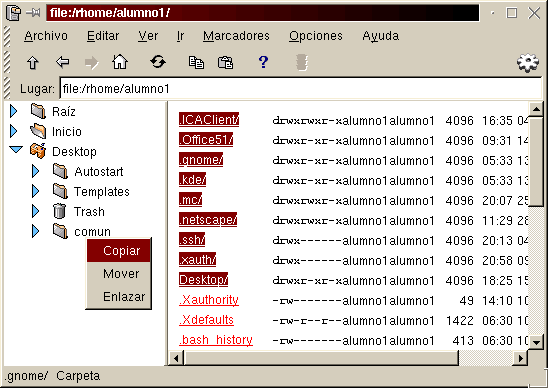The height and width of the screenshot is (388, 548).
Task: Click the Up directory arrow icon
Action: [x=33, y=63]
